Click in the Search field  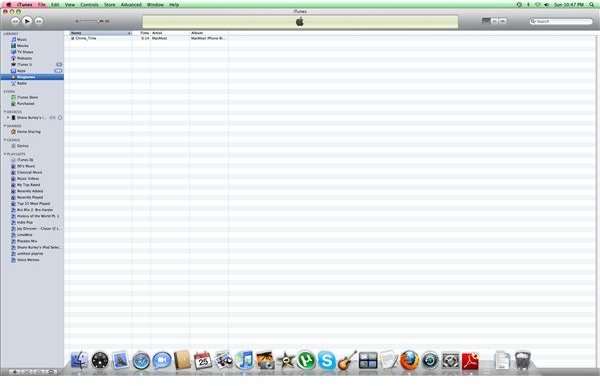[561, 21]
